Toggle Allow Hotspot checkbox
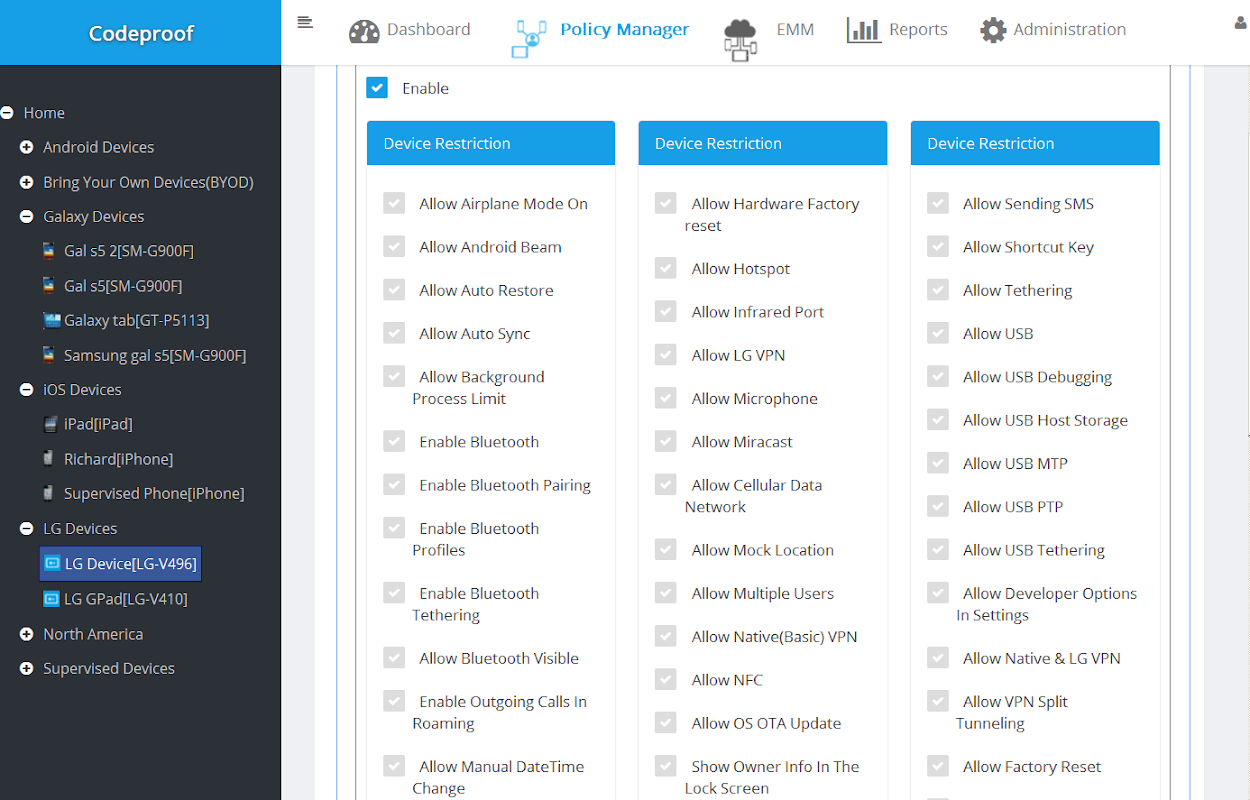1250x800 pixels. click(666, 268)
